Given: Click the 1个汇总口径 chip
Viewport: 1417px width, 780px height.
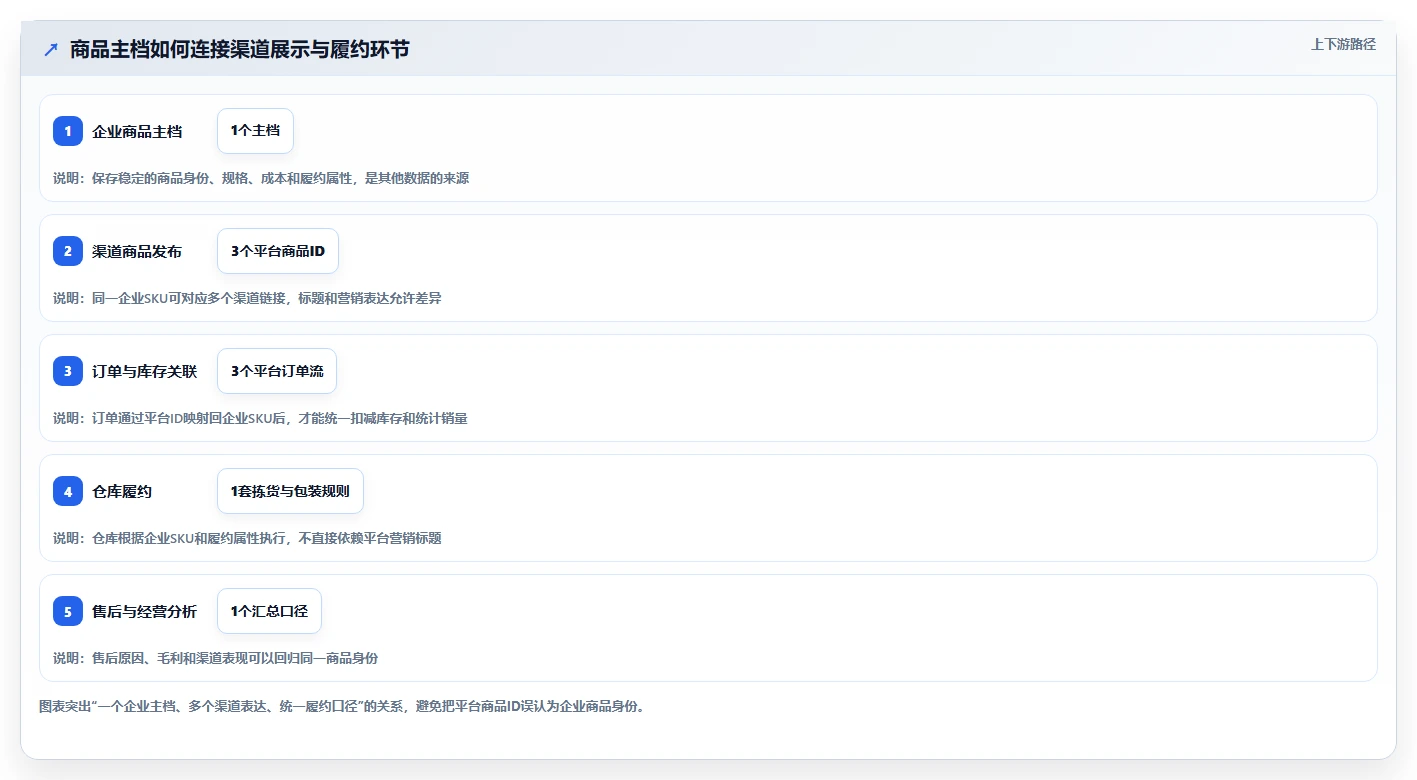Looking at the screenshot, I should tap(269, 611).
